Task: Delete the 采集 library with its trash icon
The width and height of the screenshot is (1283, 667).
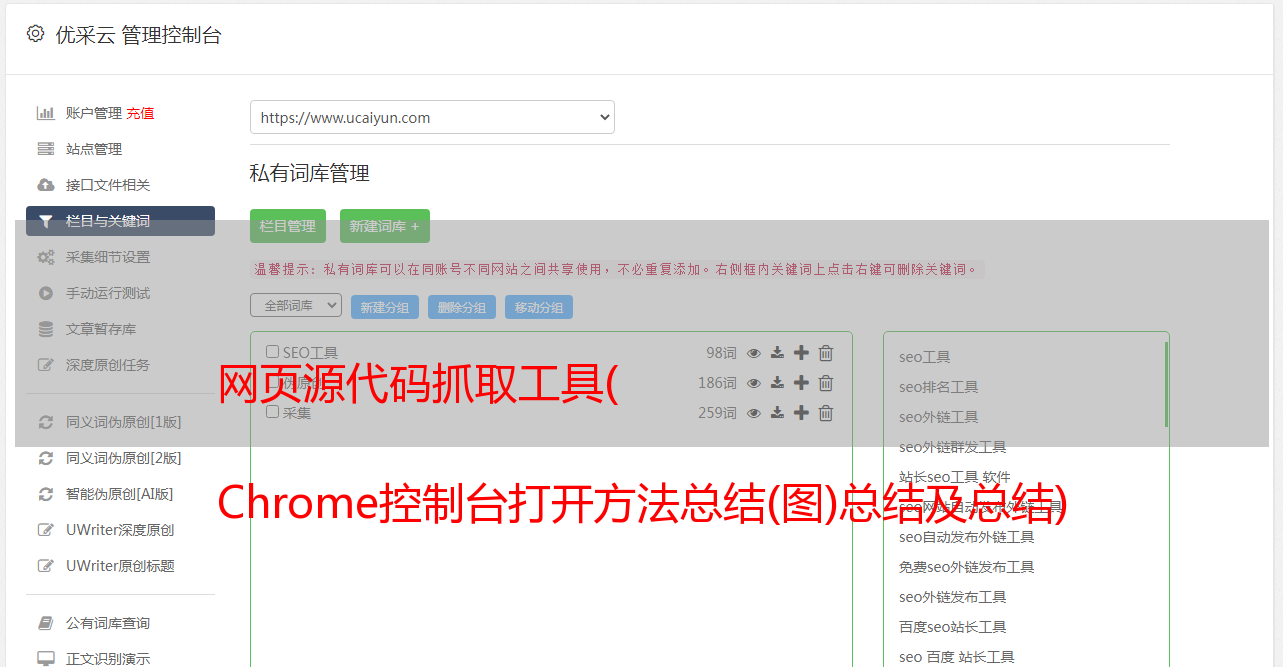Action: tap(826, 413)
